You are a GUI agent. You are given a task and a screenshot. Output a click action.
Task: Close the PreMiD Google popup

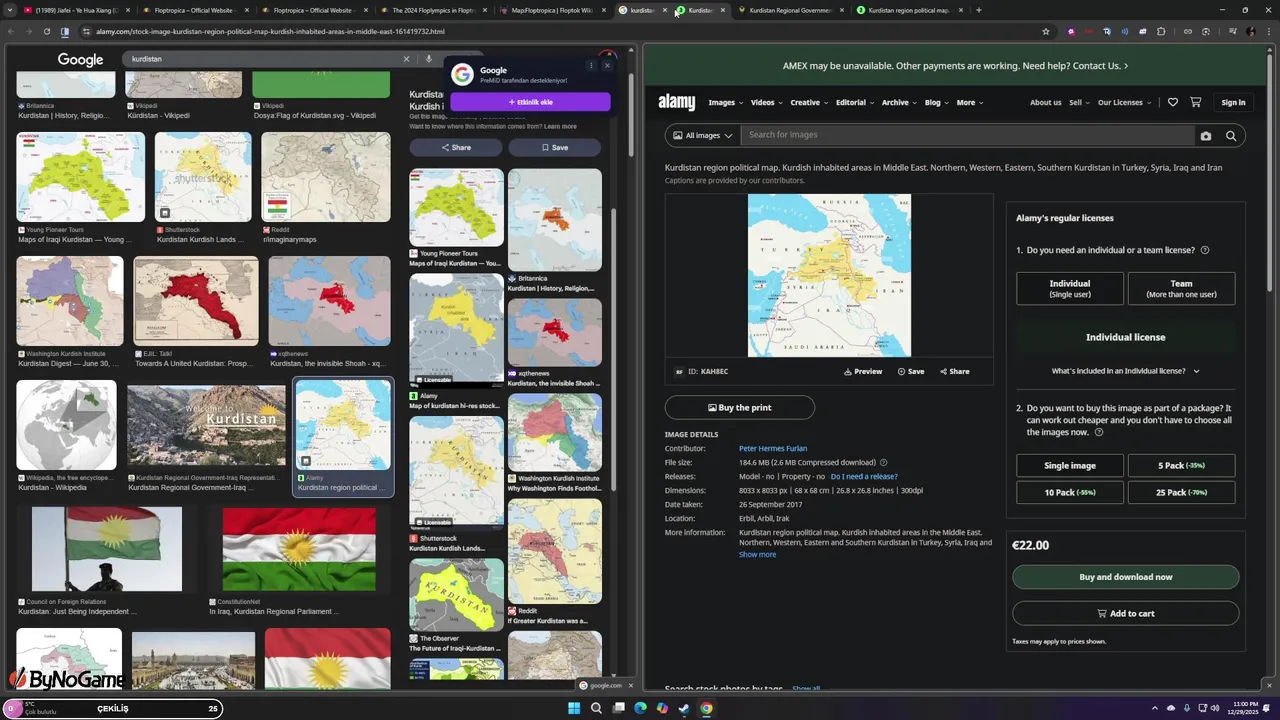coord(606,66)
